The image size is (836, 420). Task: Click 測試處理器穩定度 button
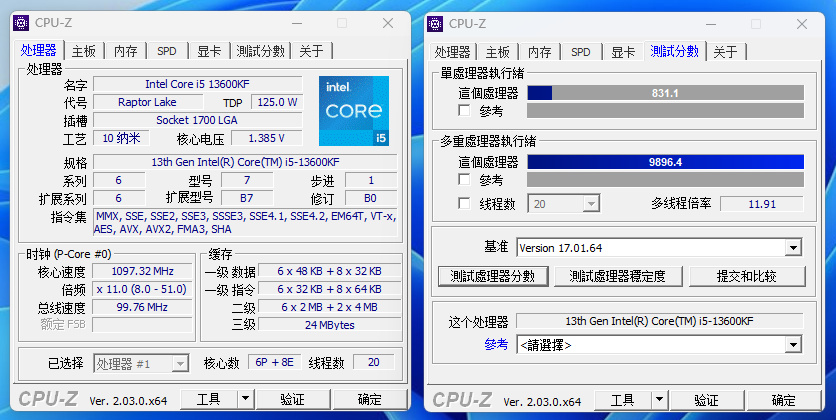617,276
